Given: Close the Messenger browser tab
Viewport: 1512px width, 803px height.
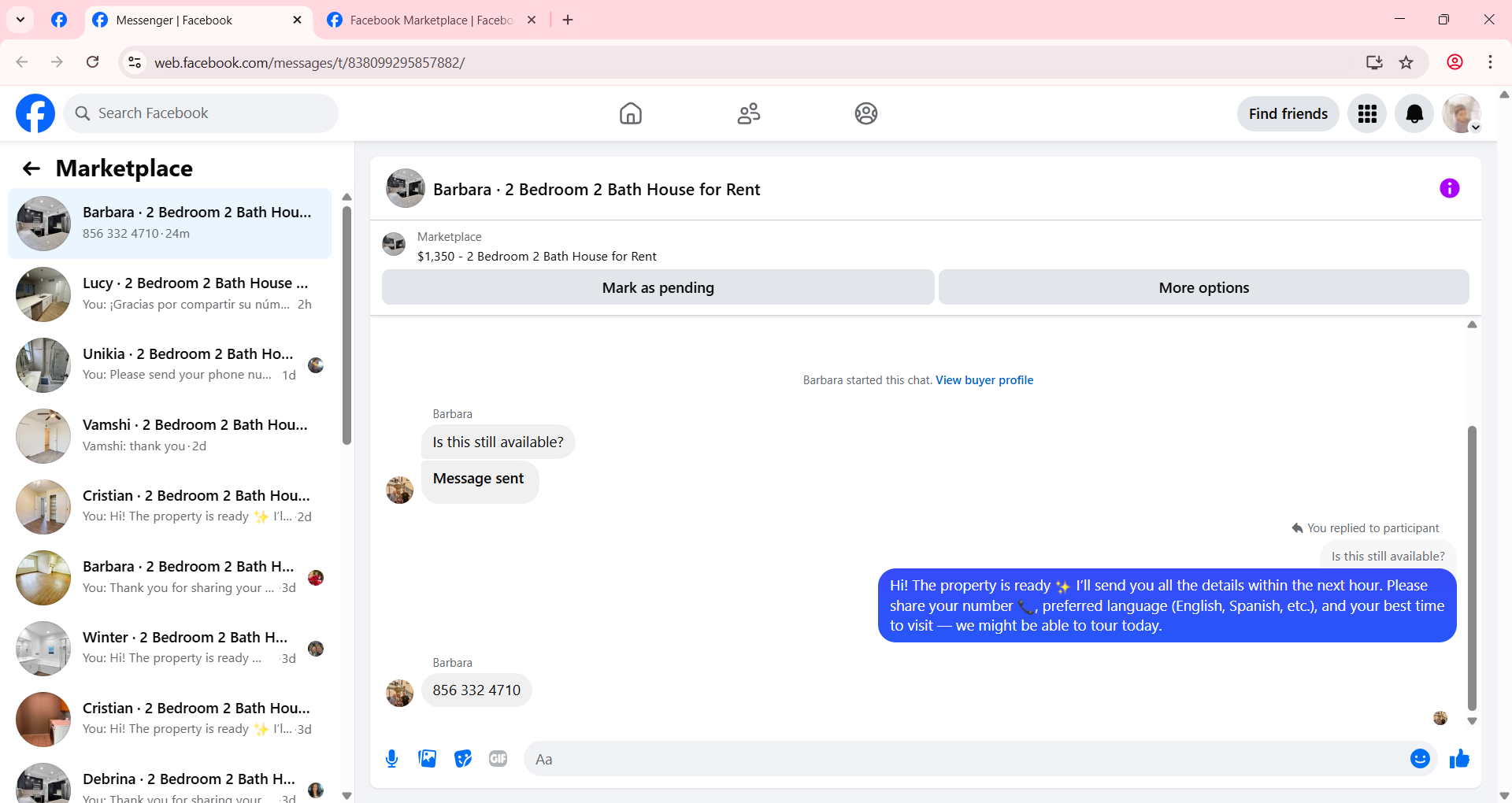Looking at the screenshot, I should 297,20.
